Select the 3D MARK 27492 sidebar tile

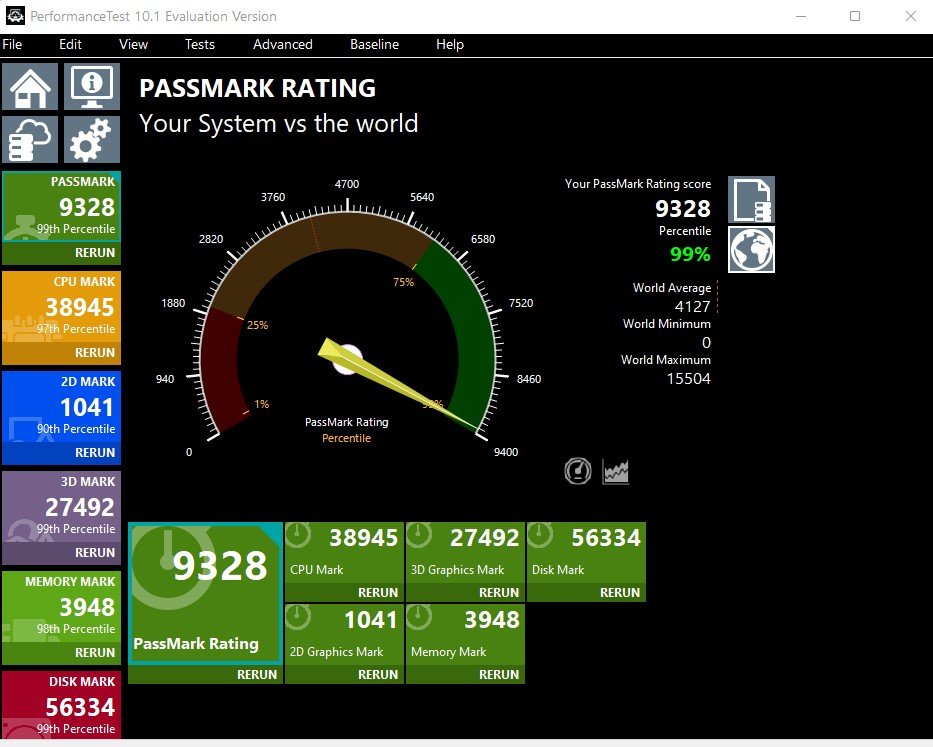tap(61, 507)
